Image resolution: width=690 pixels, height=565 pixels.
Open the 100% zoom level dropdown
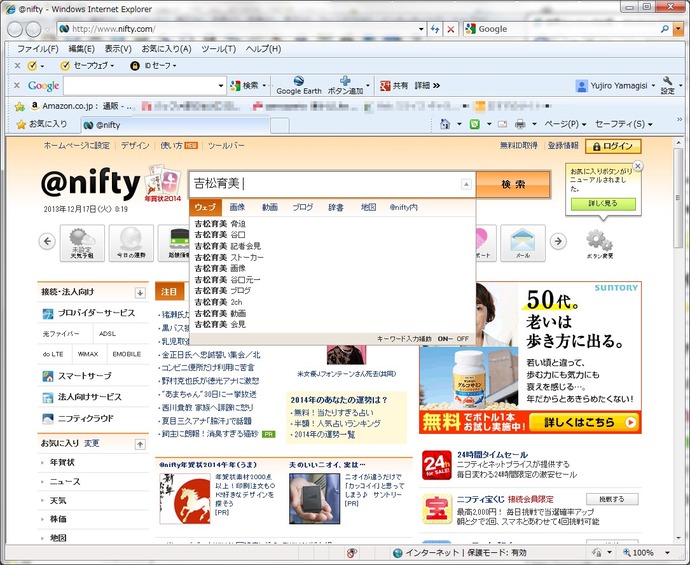(667, 553)
